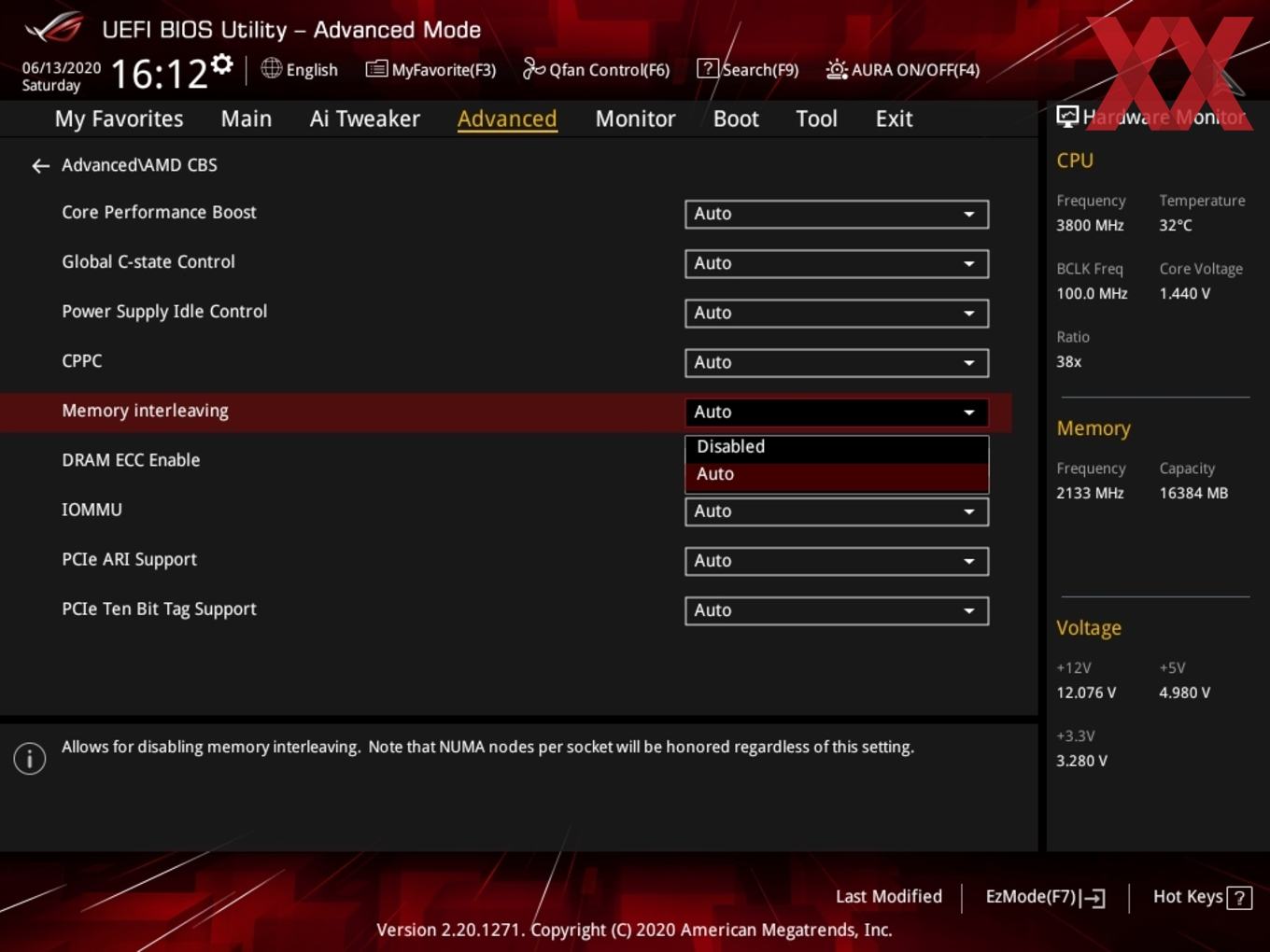Expand the PCIe ARI Support dropdown
The image size is (1270, 952).
(837, 561)
